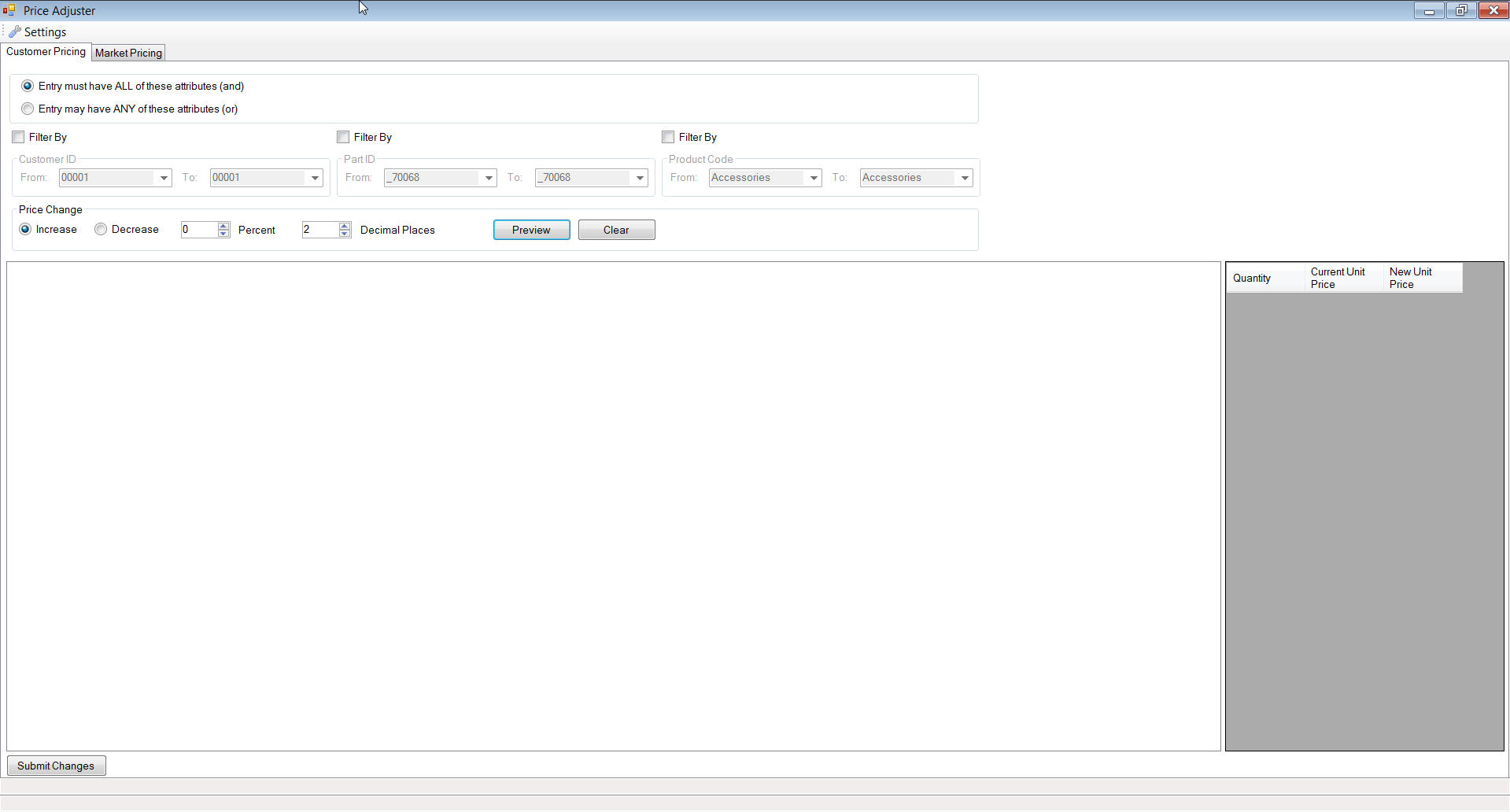Enable Filter By checkbox for Customer ID

click(x=19, y=137)
